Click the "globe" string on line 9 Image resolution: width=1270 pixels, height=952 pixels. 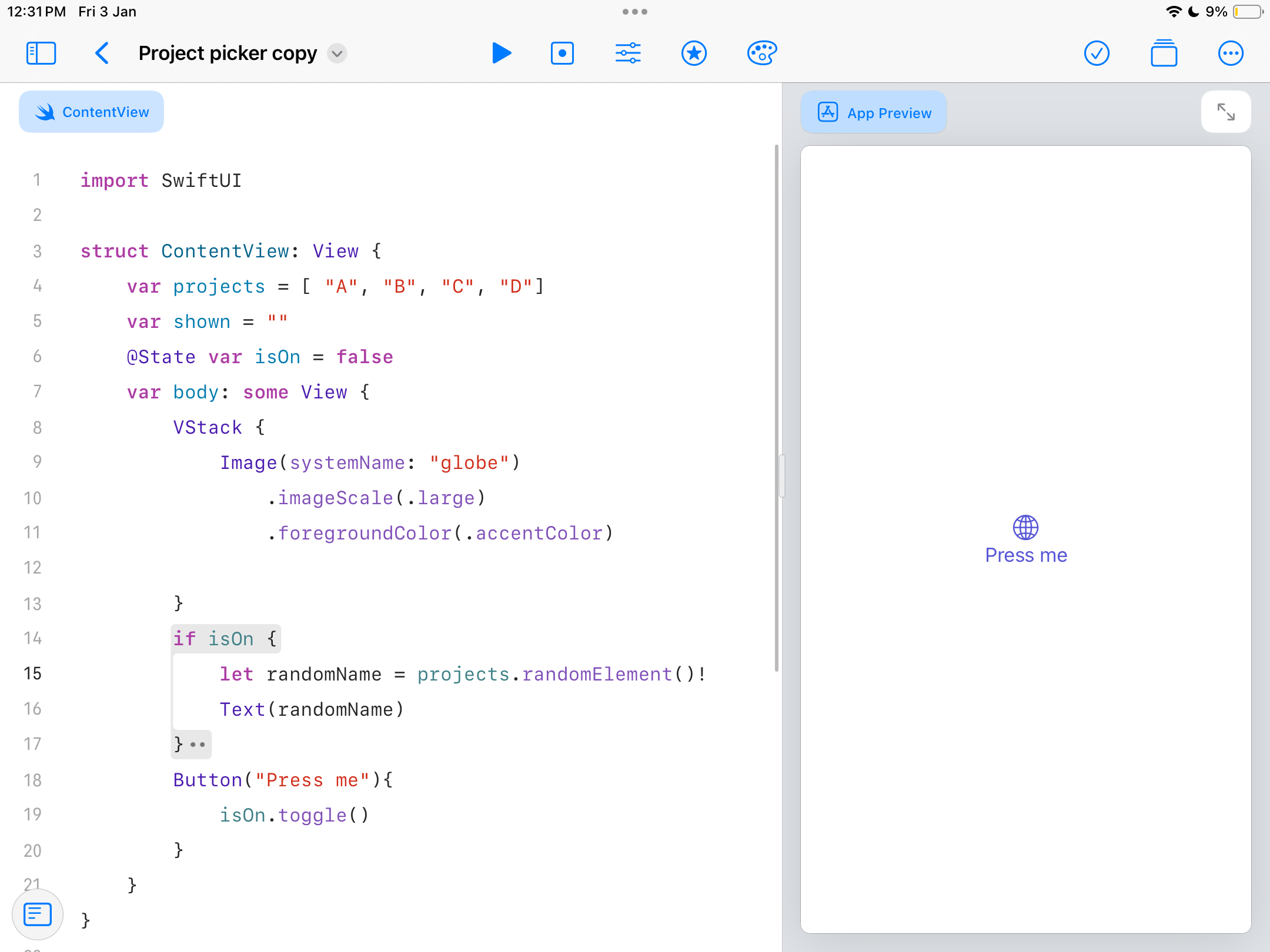click(x=469, y=462)
